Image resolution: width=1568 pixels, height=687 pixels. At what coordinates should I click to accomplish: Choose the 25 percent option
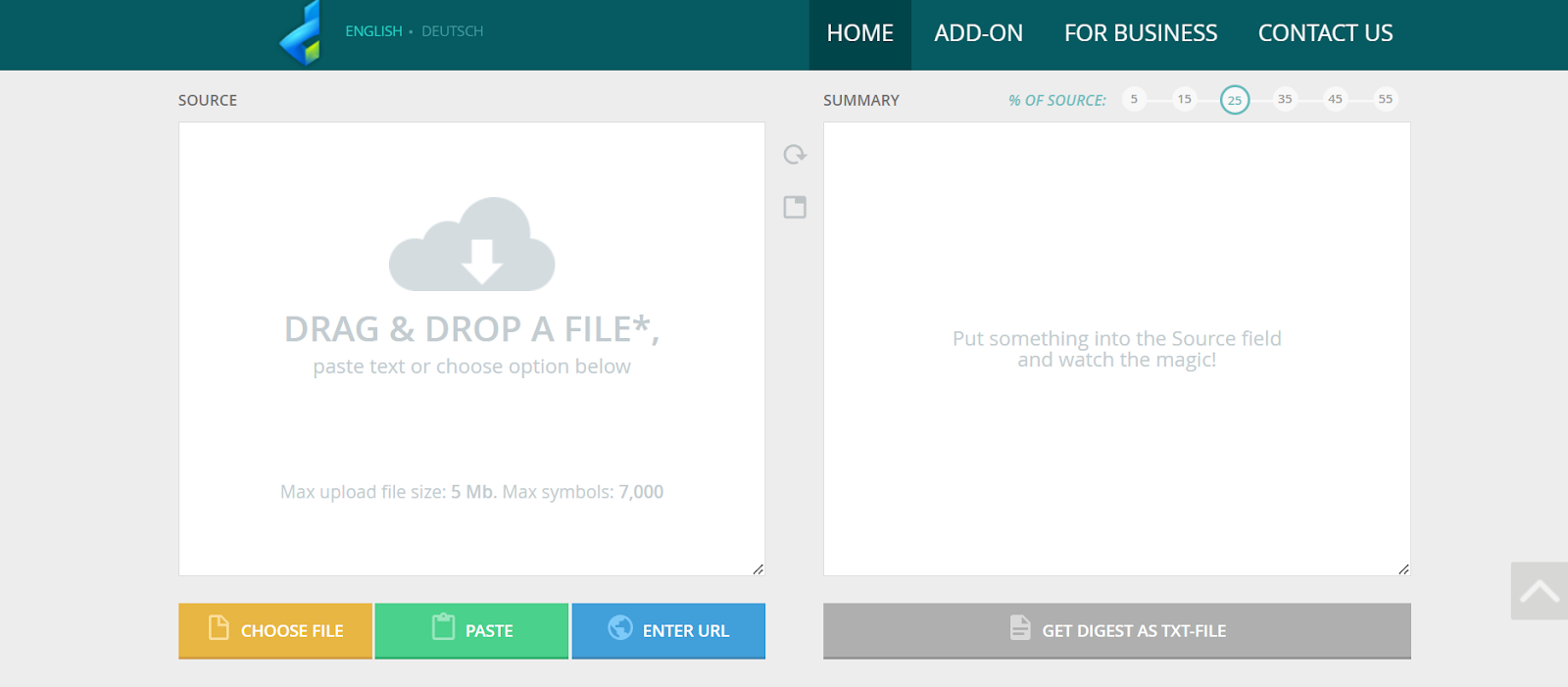pyautogui.click(x=1235, y=100)
